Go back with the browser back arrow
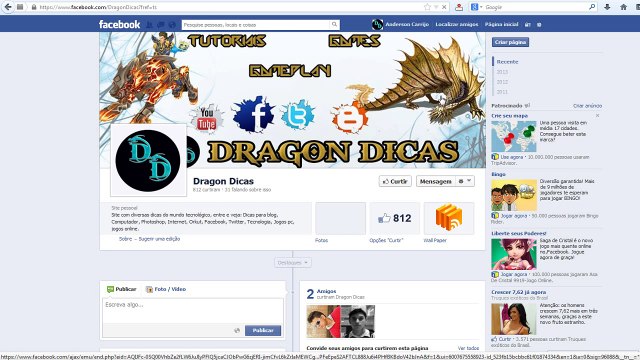The height and width of the screenshot is (360, 640). (x=8, y=7)
